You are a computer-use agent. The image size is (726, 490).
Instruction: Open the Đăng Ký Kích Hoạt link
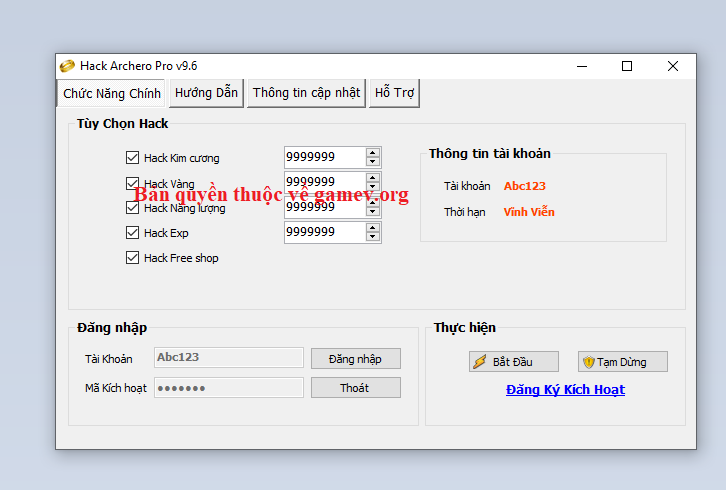565,389
